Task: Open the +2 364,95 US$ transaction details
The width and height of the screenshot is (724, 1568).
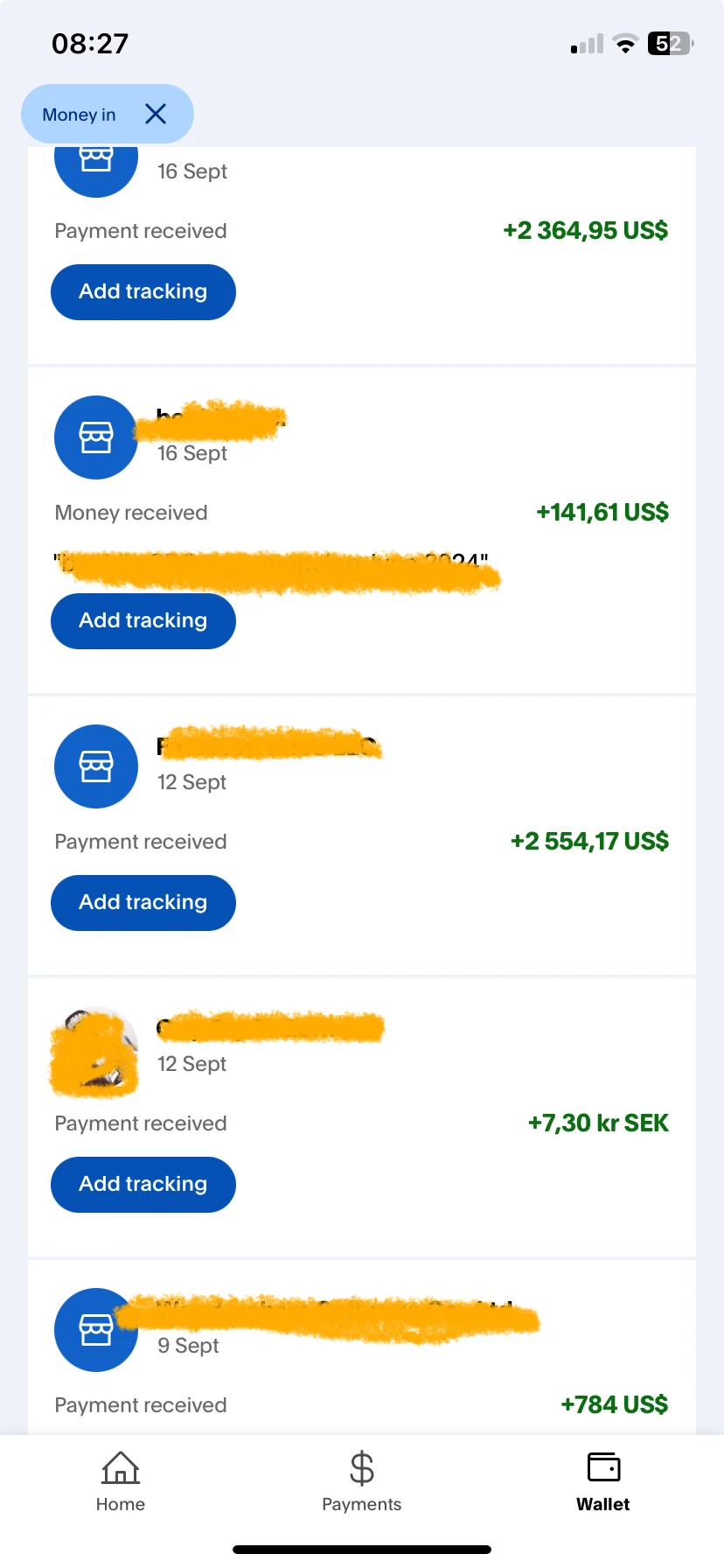Action: click(585, 230)
